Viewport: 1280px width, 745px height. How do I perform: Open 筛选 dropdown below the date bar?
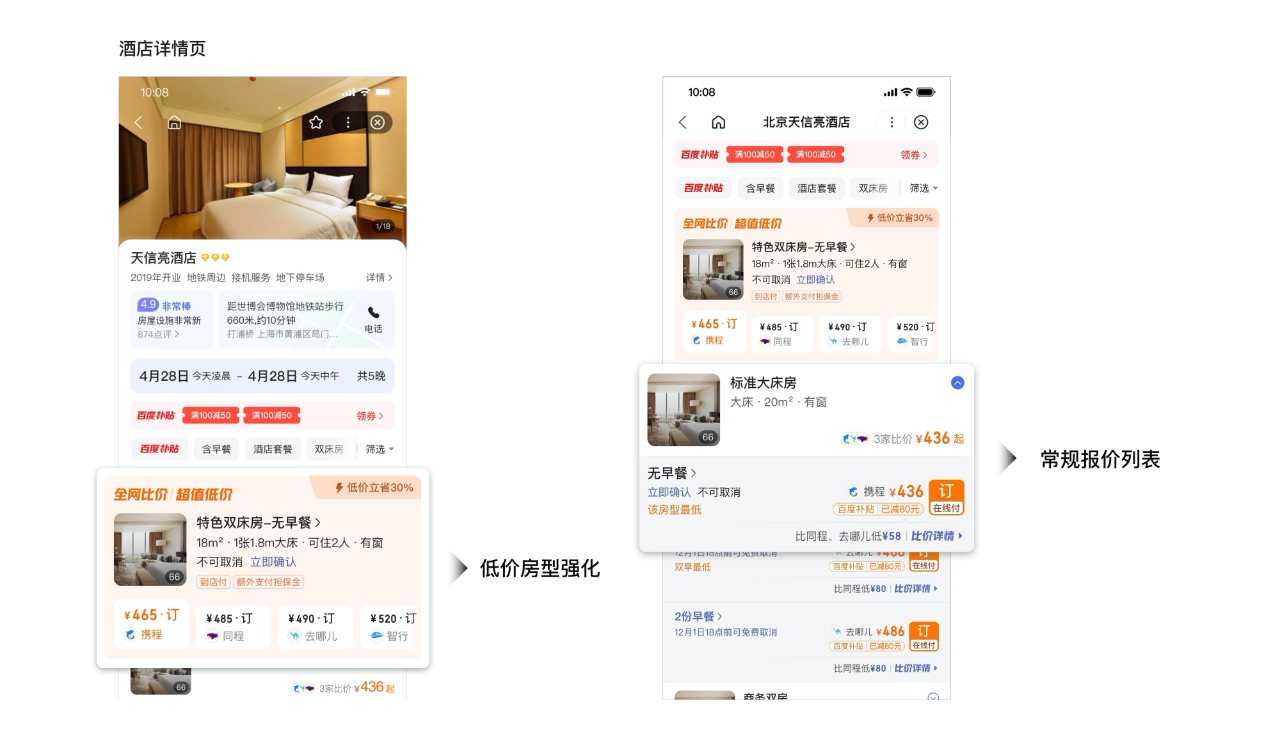(380, 449)
